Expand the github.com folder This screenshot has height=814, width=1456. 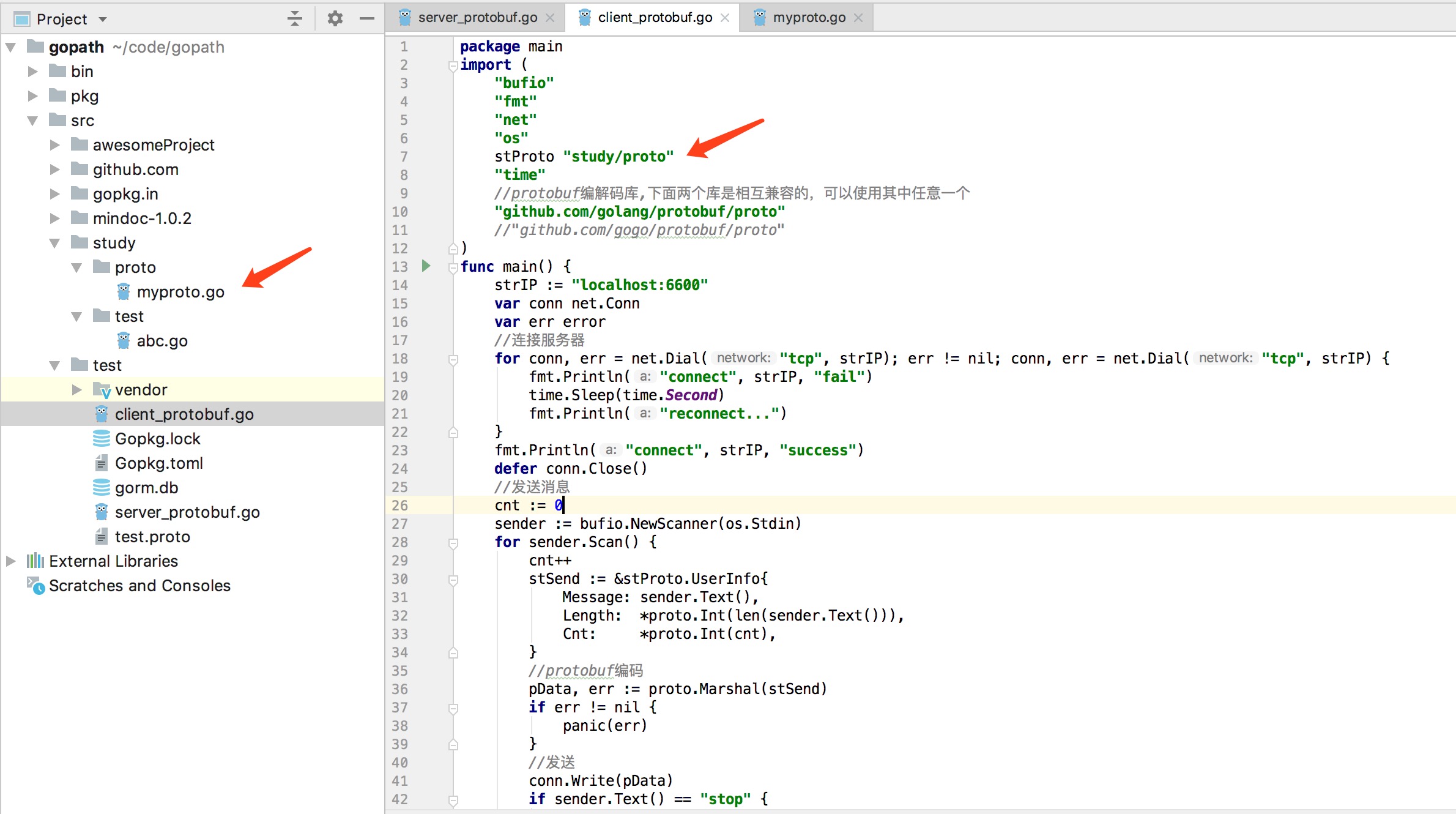pyautogui.click(x=55, y=170)
